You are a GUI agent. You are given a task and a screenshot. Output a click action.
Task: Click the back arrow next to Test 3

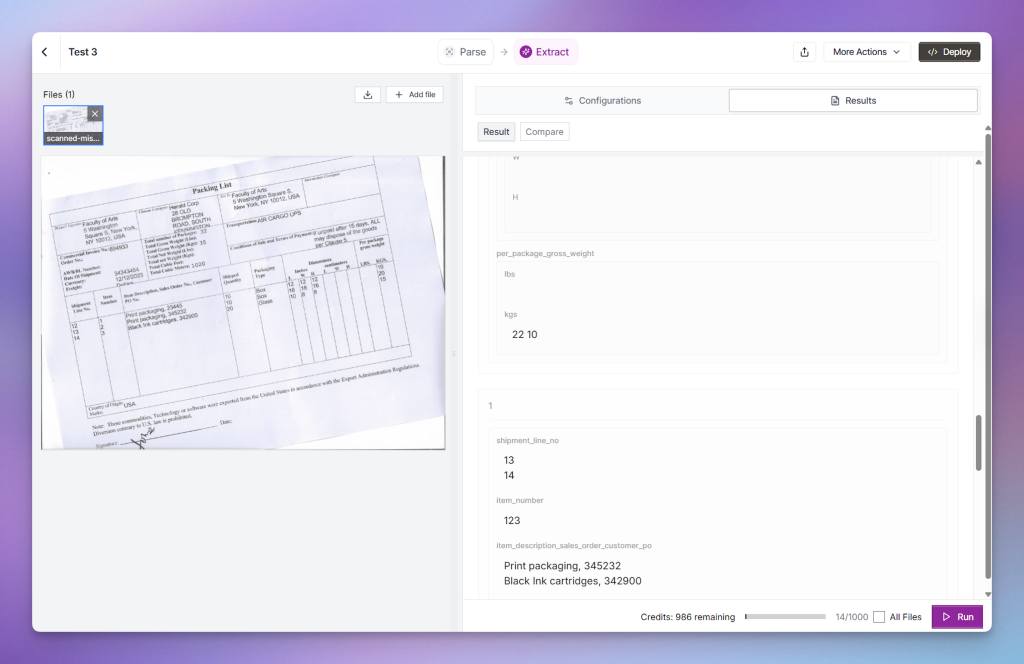[45, 52]
